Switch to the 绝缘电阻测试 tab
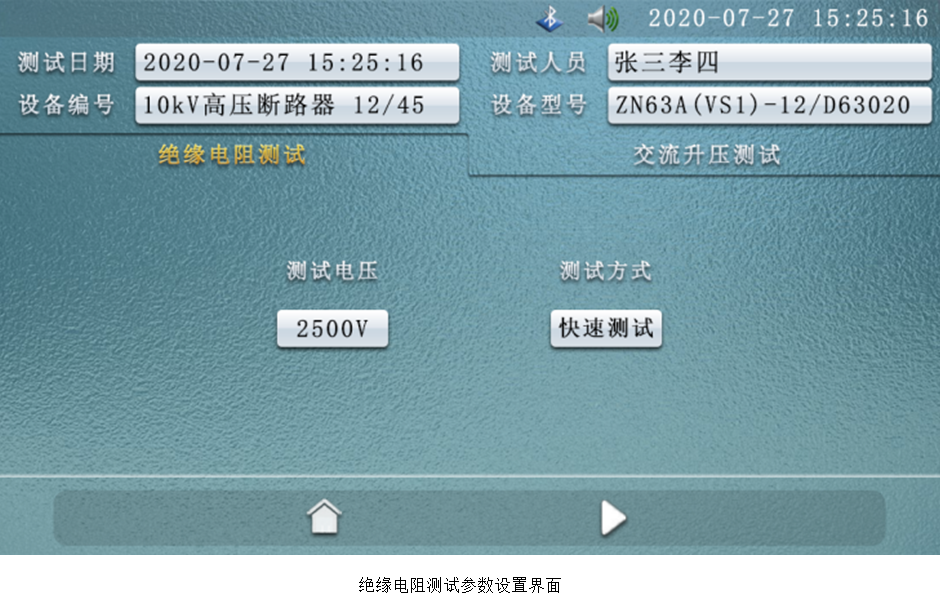The height and width of the screenshot is (606, 940). (232, 155)
